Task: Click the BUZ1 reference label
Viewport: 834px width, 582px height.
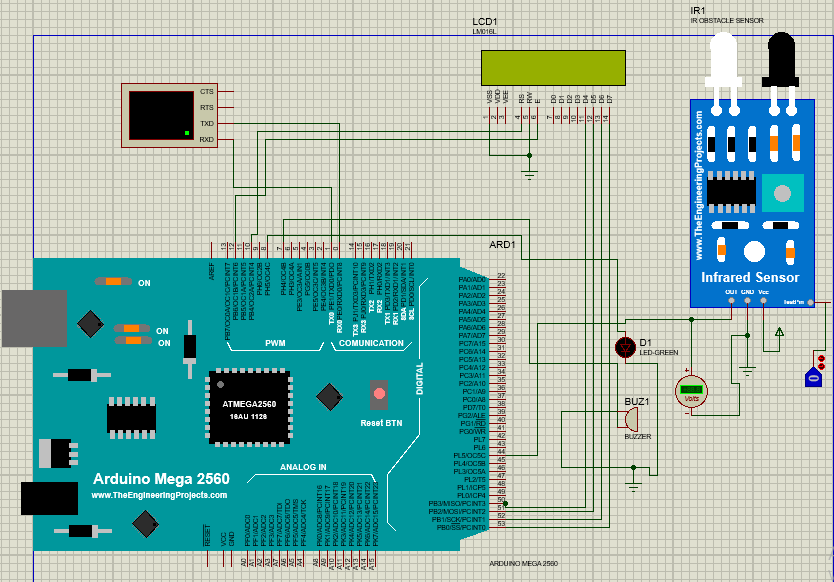Action: (637, 402)
